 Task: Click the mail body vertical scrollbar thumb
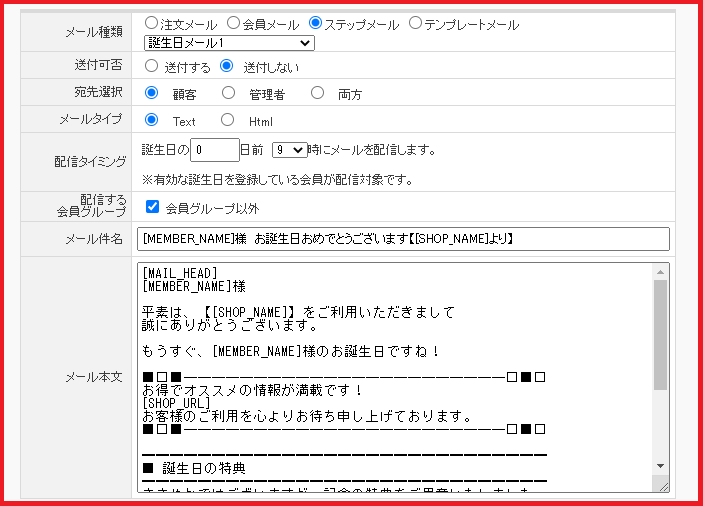point(660,335)
